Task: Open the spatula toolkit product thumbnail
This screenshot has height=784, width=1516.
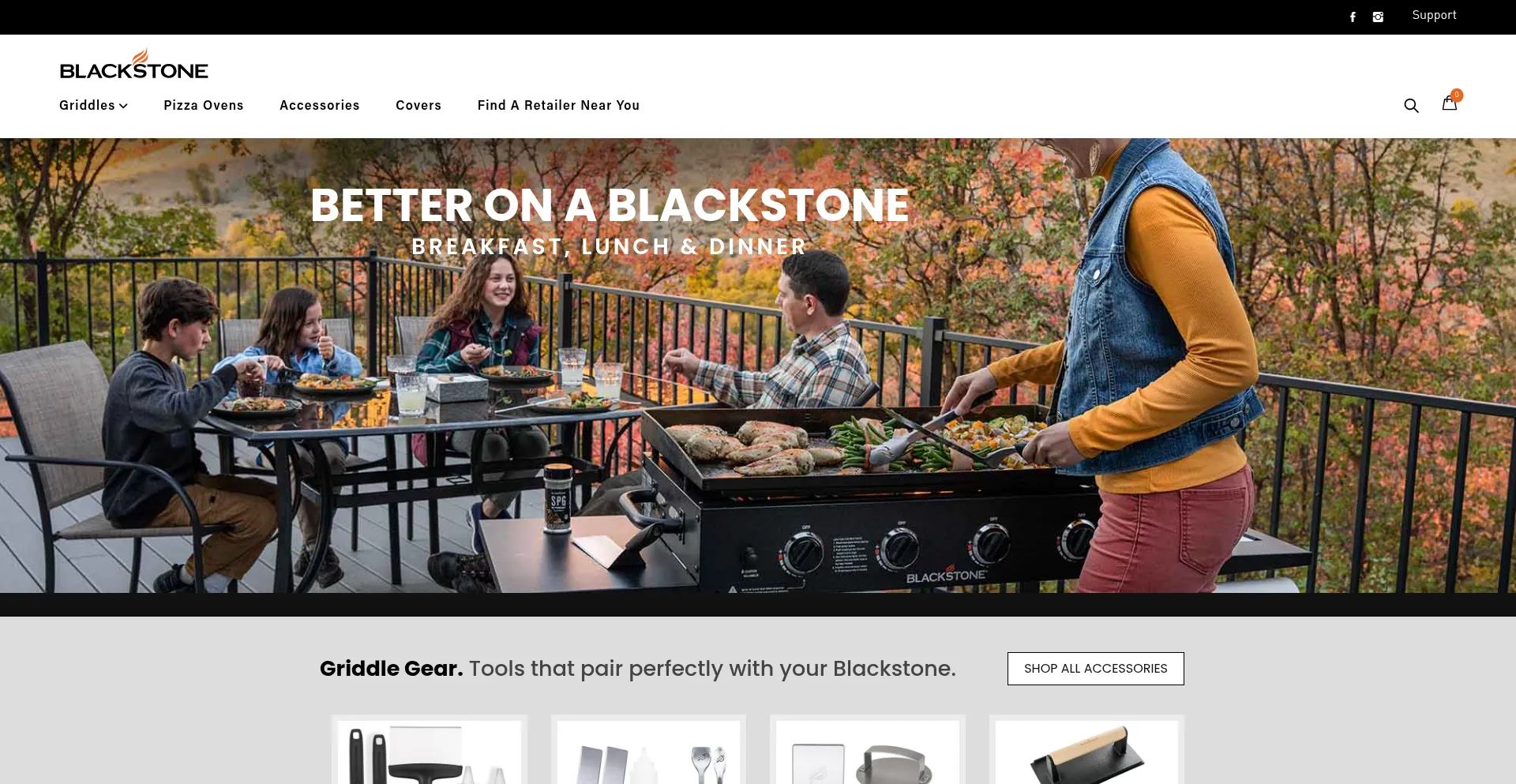Action: (x=430, y=750)
